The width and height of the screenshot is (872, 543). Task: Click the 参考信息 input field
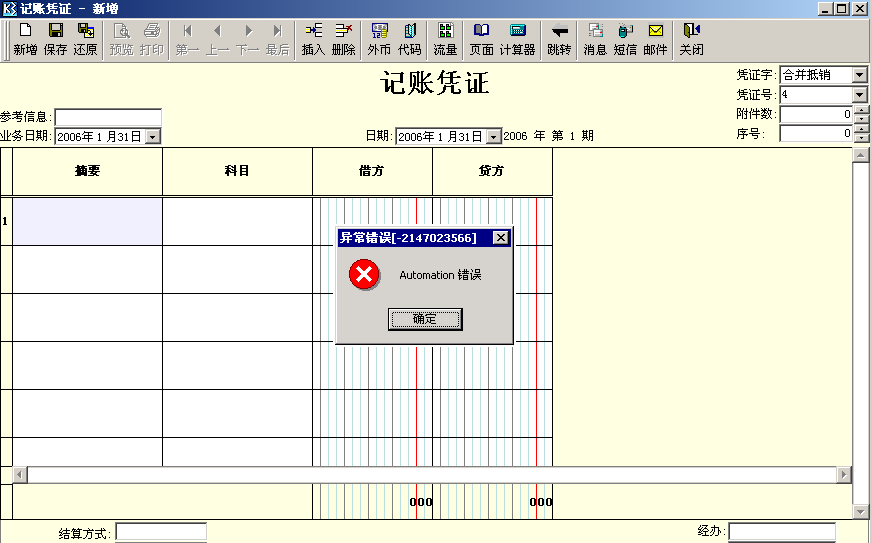click(108, 117)
